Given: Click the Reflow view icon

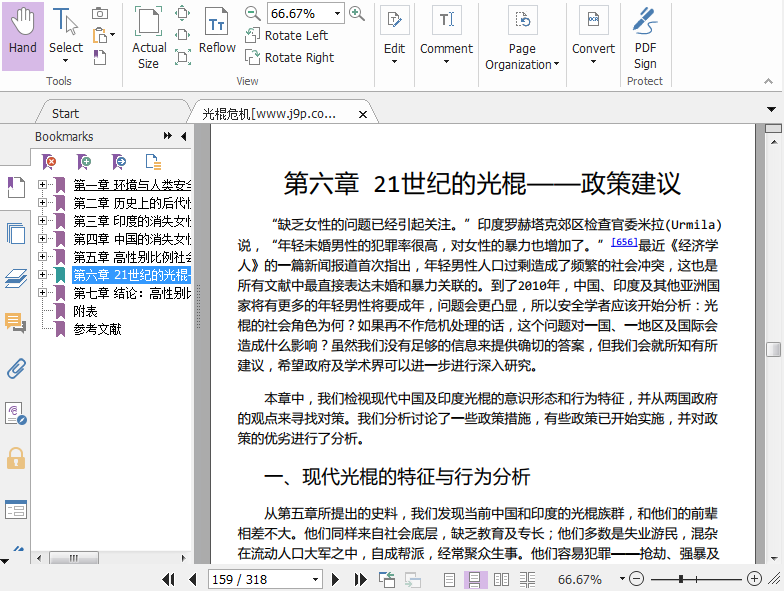Looking at the screenshot, I should pyautogui.click(x=217, y=34).
